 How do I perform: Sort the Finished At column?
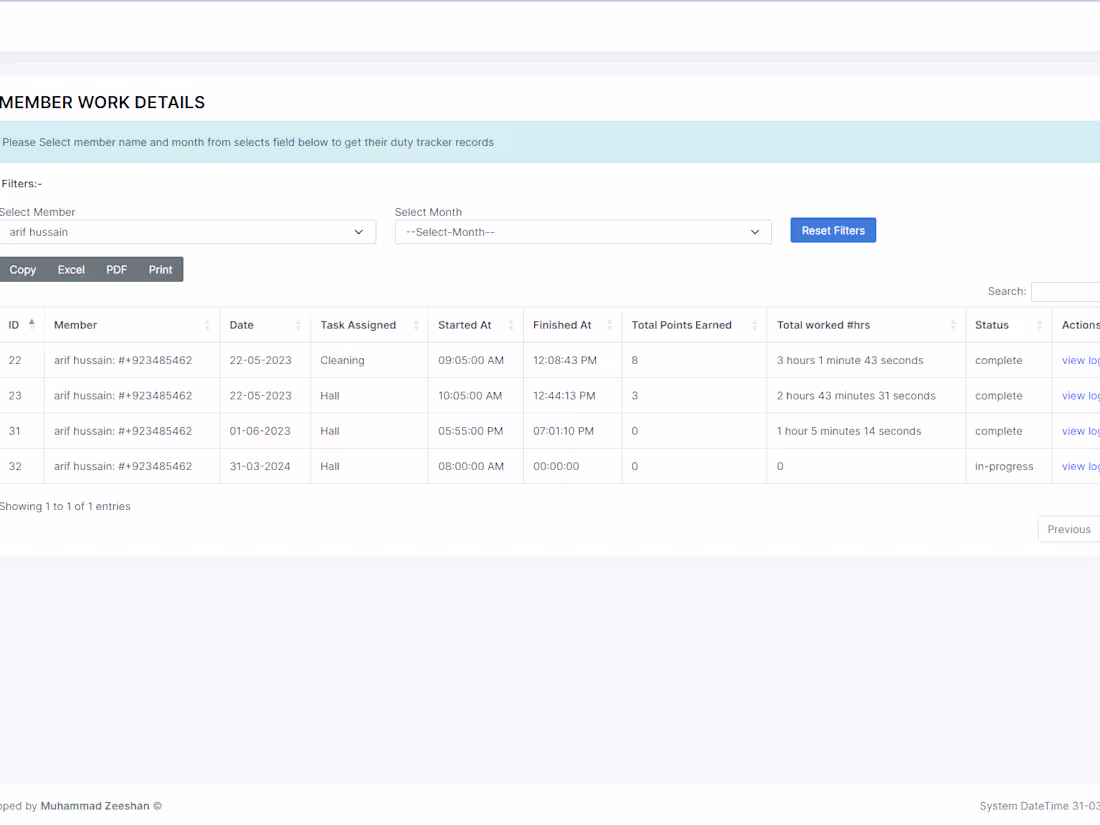click(611, 324)
